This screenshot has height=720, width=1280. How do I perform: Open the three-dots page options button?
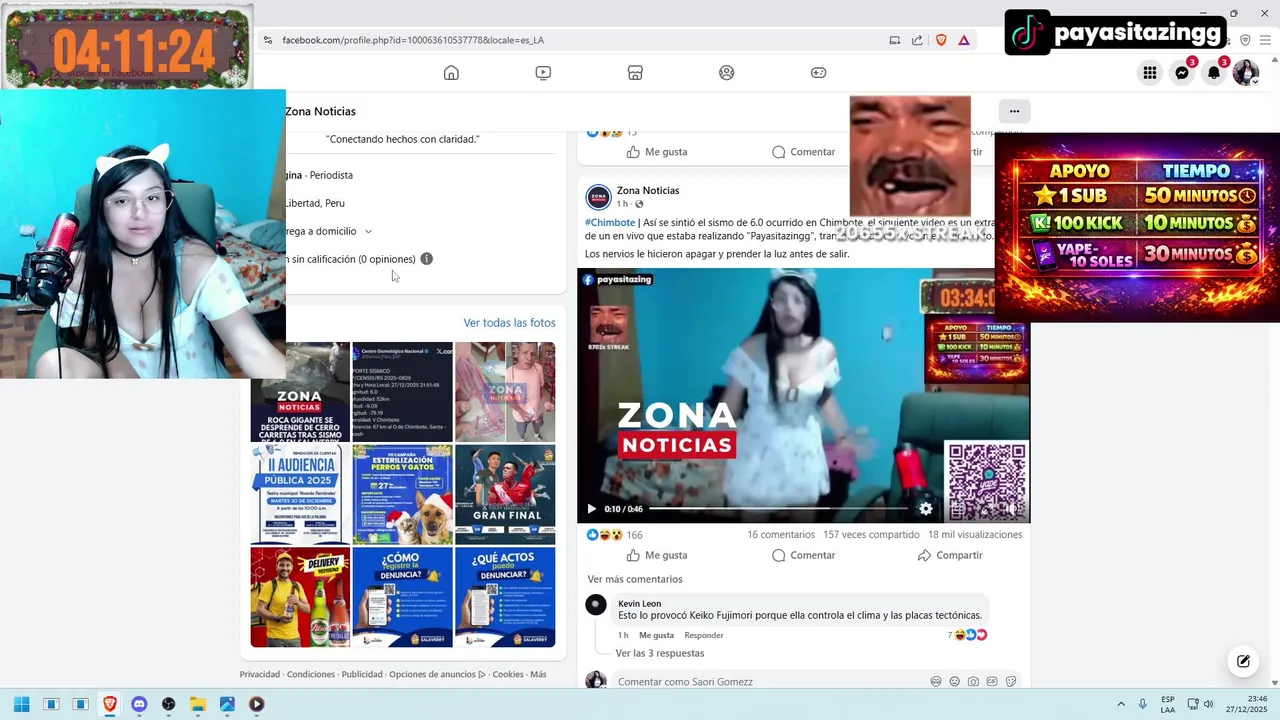coord(1014,111)
